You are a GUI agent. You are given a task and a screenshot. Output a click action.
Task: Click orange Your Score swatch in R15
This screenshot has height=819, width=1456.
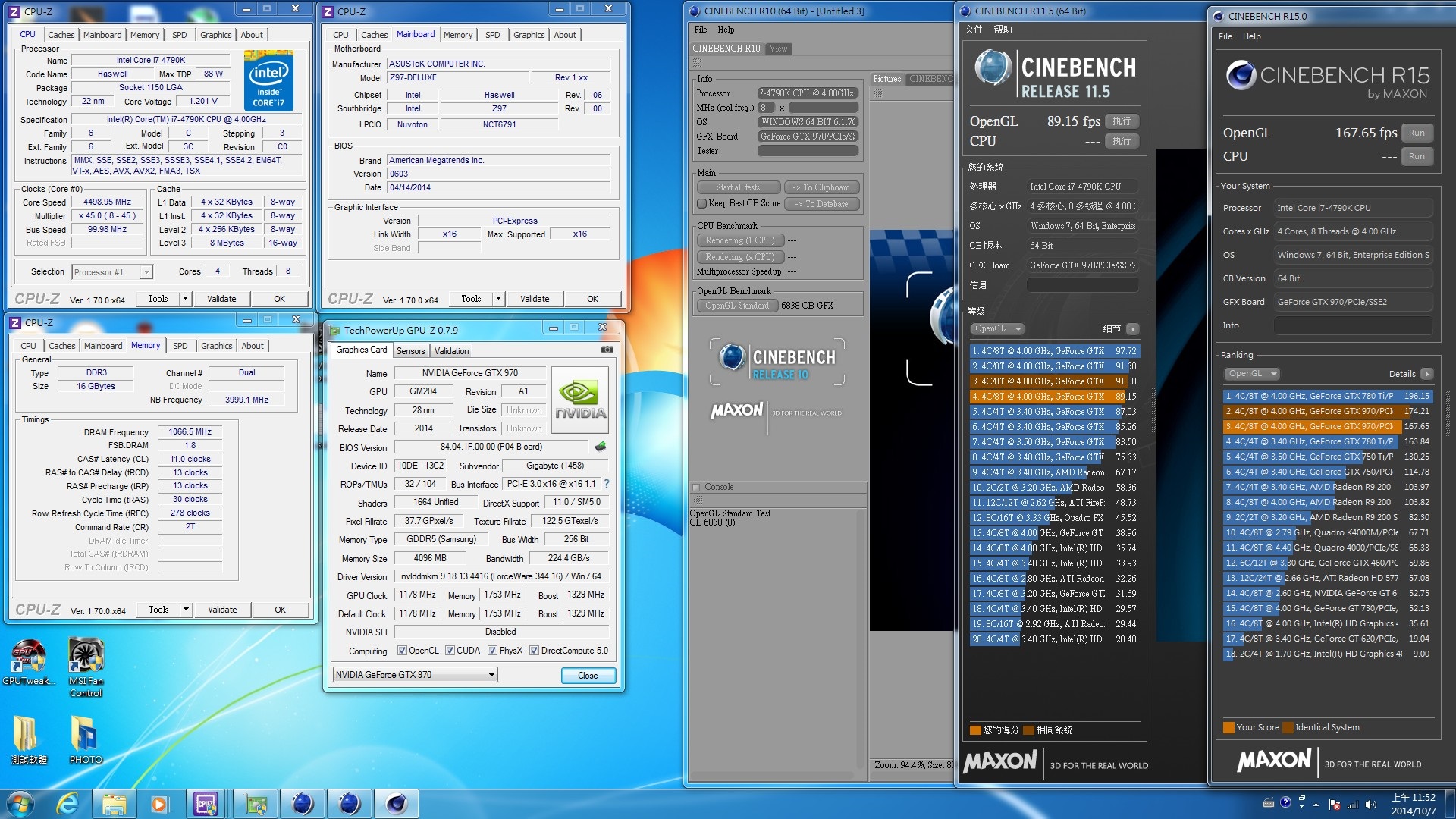point(1228,728)
